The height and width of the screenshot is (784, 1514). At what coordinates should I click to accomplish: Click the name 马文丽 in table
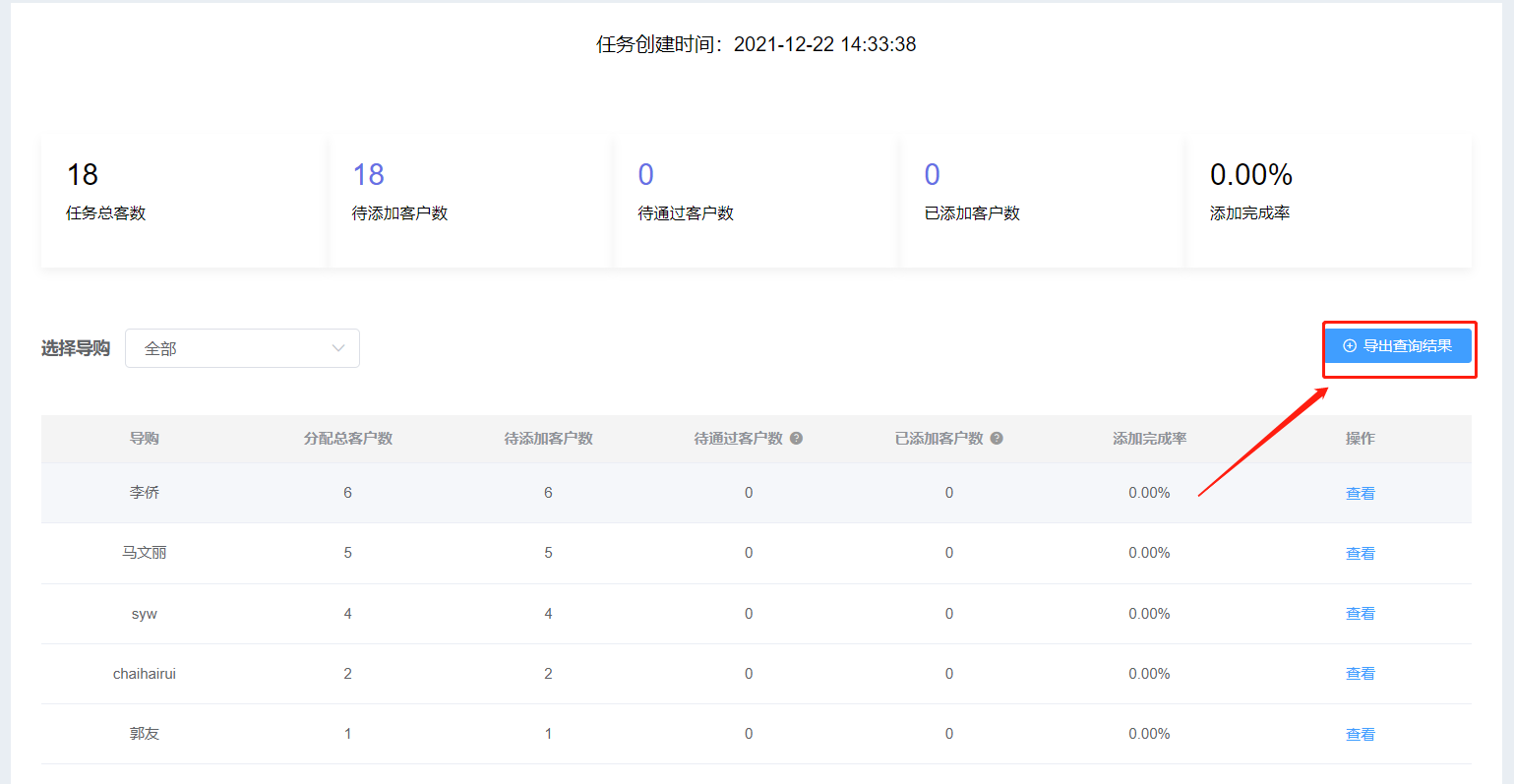(x=145, y=553)
